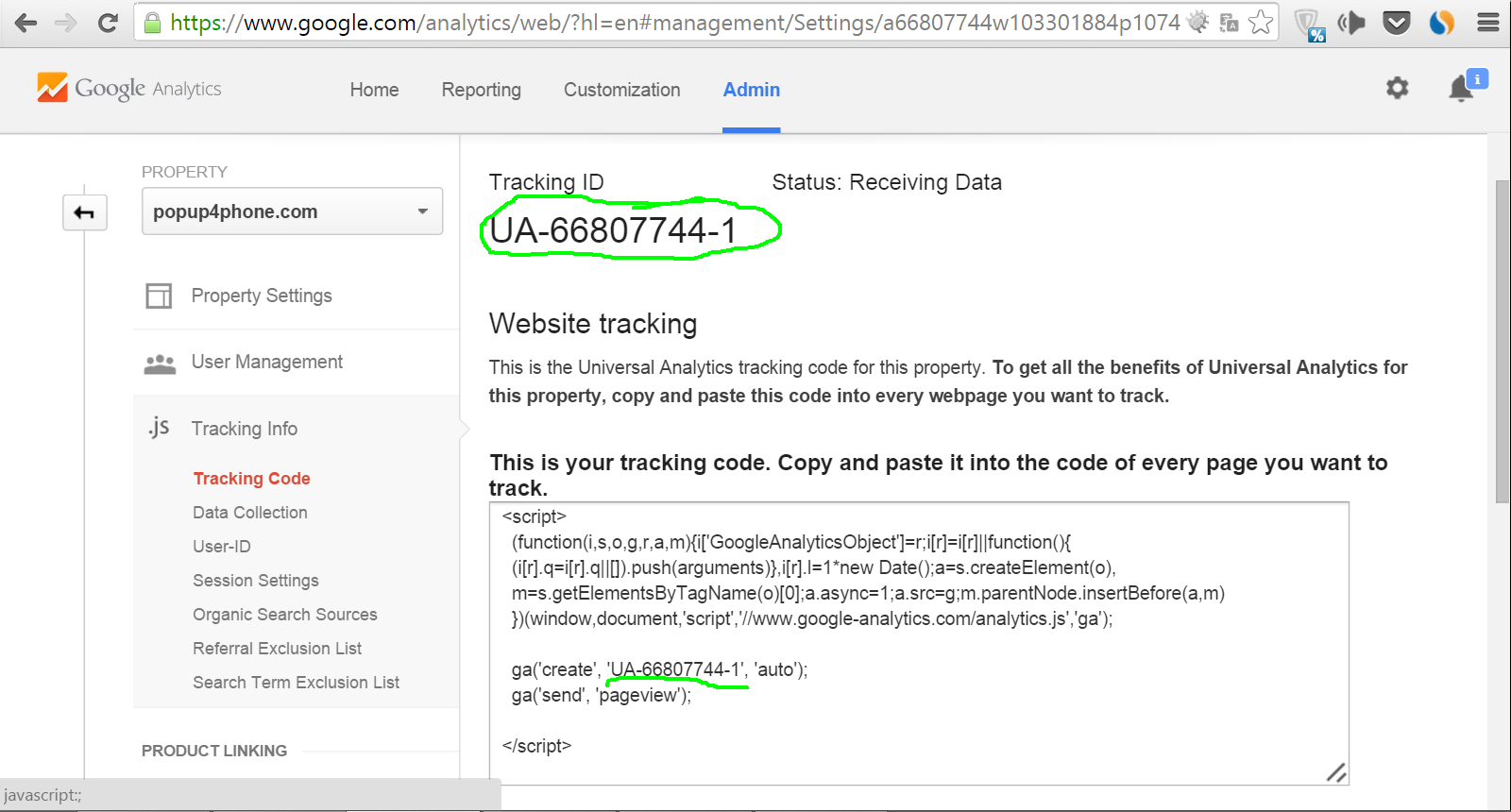The image size is (1511, 812).
Task: Open the Reporting tab
Action: click(x=481, y=90)
